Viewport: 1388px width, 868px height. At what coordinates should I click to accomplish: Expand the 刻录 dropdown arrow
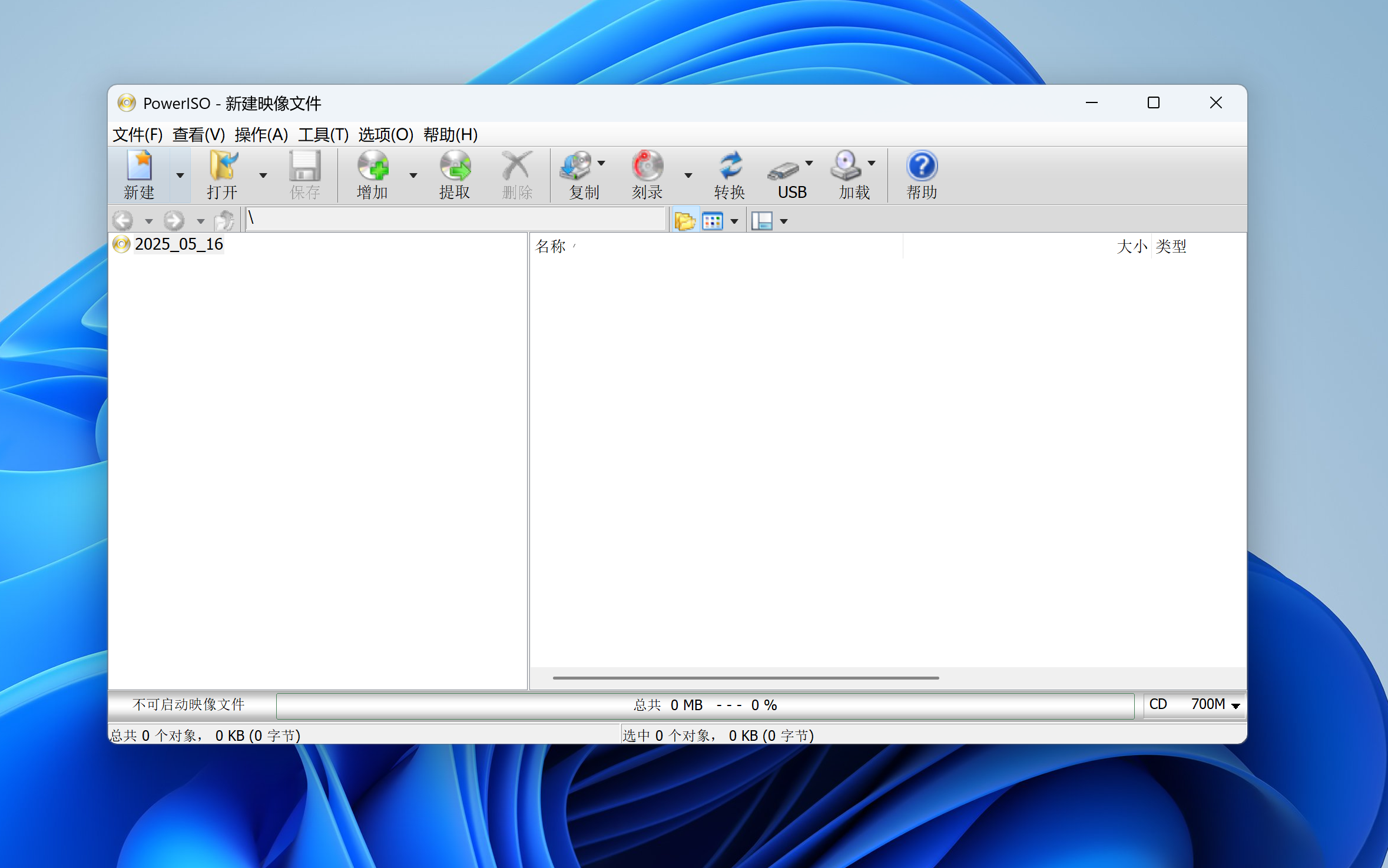click(688, 175)
